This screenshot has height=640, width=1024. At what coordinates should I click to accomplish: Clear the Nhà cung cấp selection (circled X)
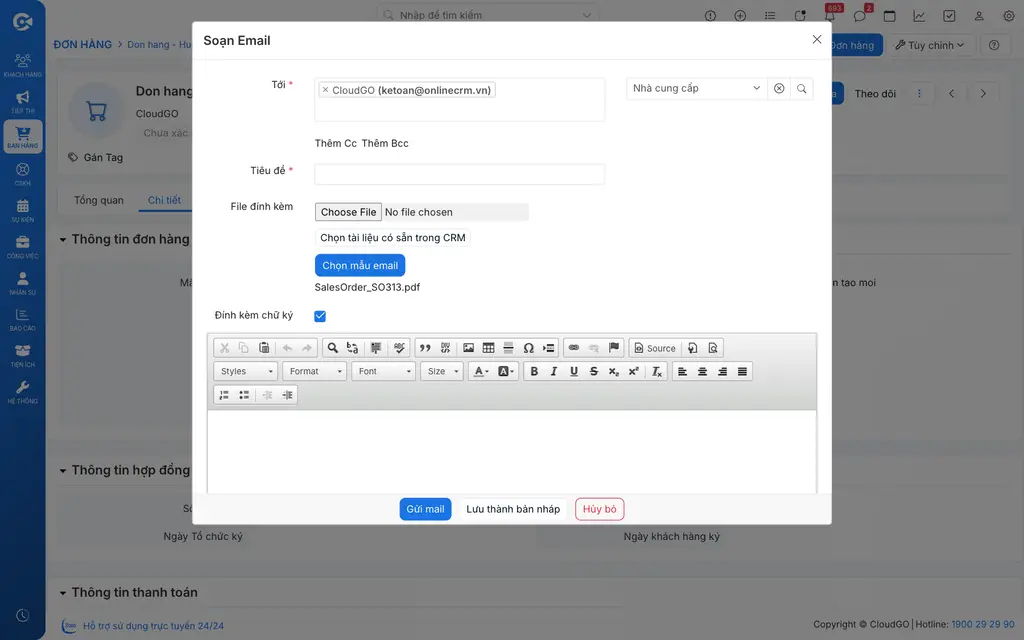pos(779,89)
